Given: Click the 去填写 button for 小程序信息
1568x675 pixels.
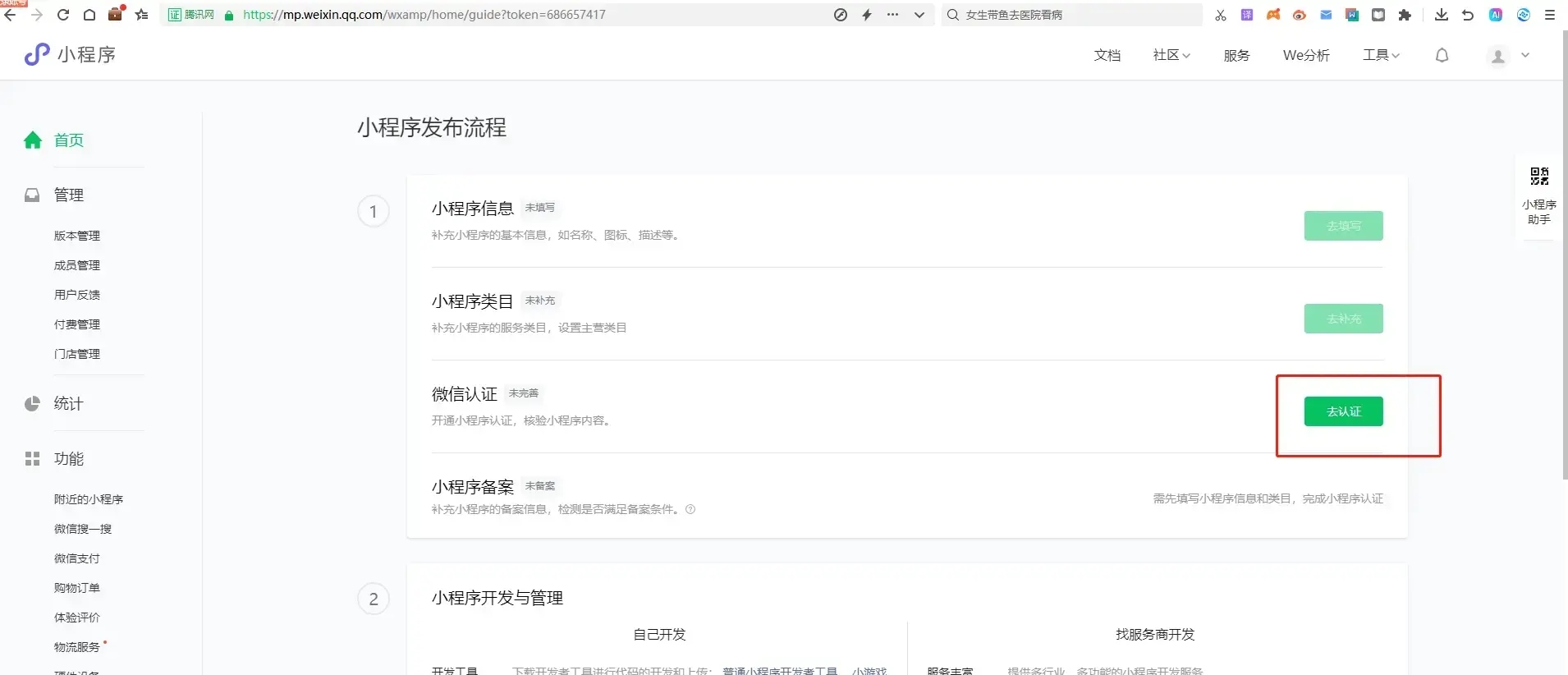Looking at the screenshot, I should click(1343, 226).
